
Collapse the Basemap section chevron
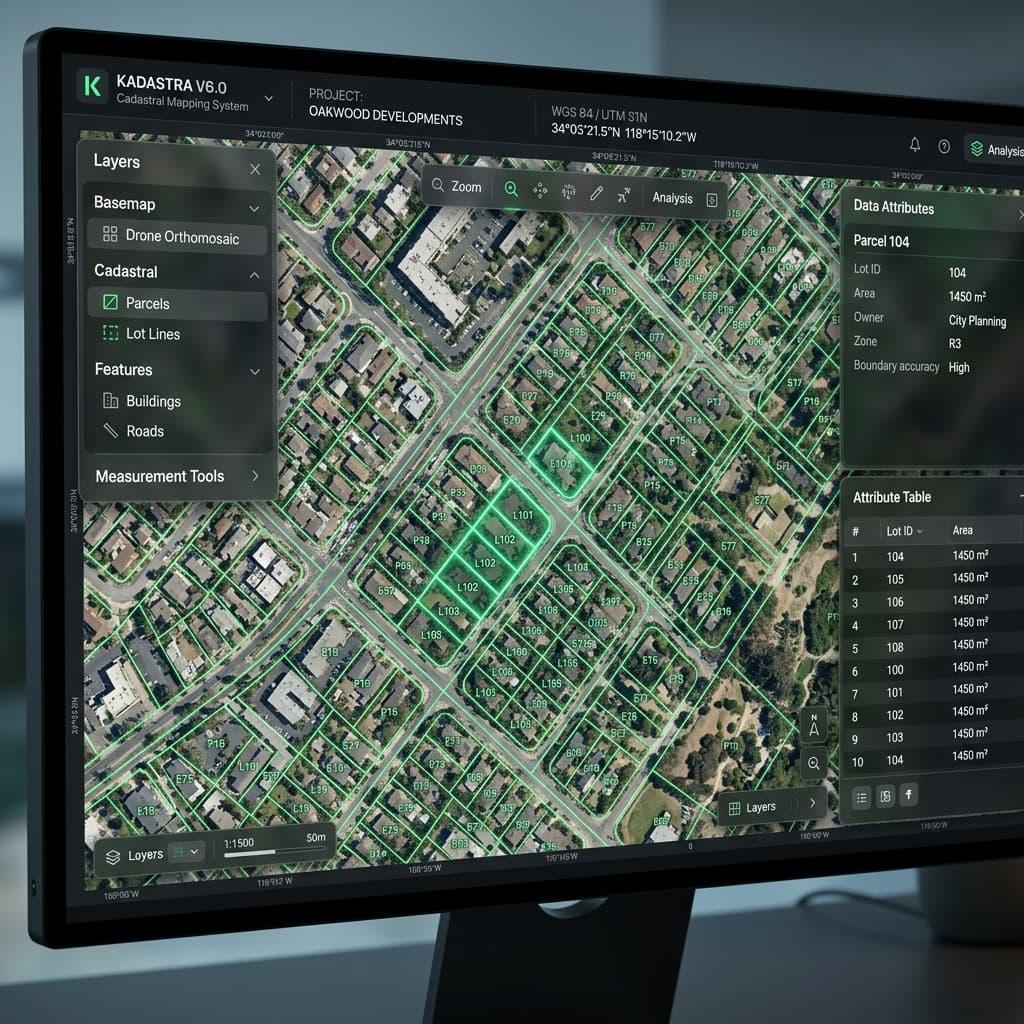(x=255, y=209)
